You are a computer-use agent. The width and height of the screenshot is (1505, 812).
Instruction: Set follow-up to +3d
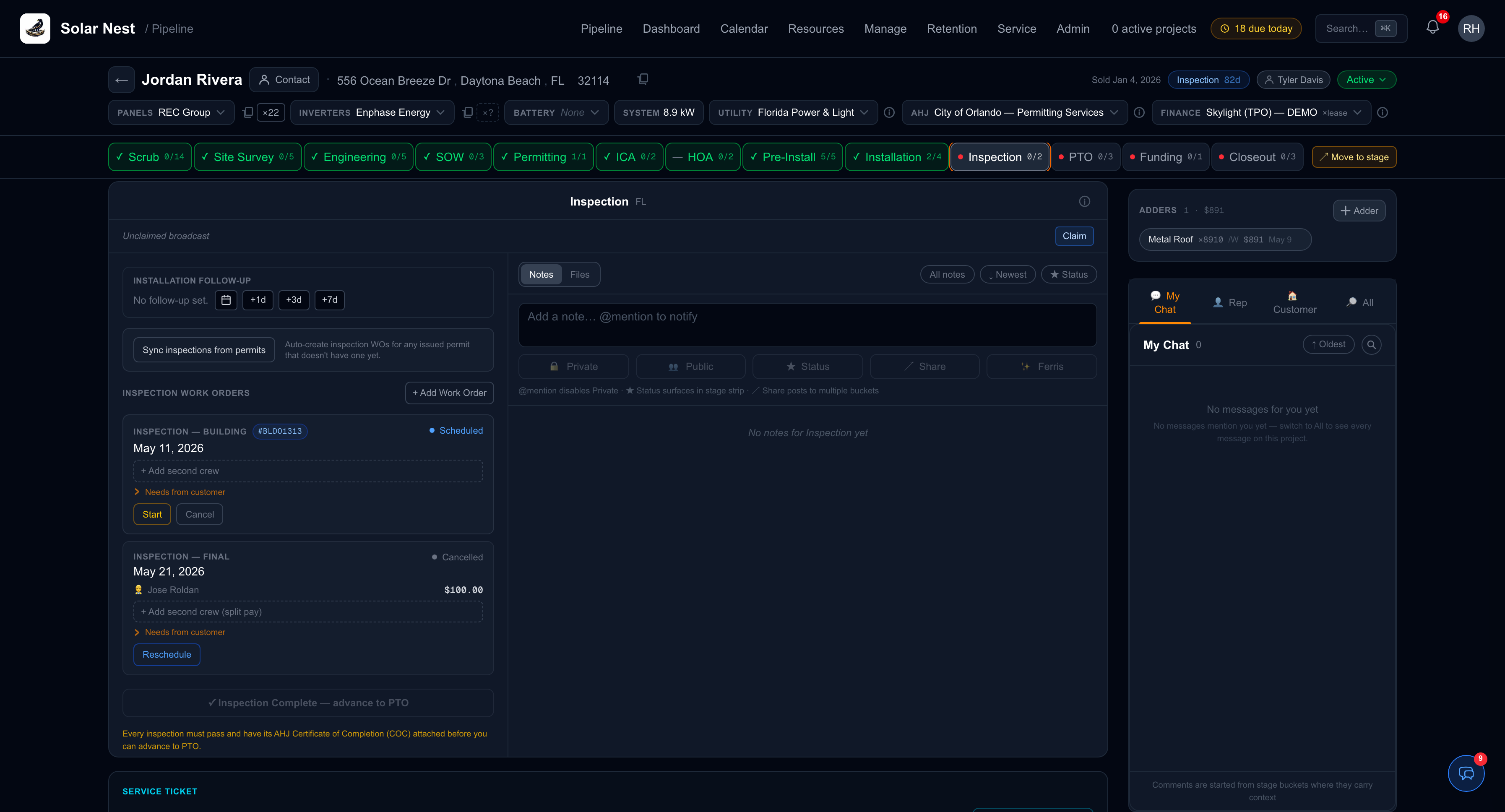coord(293,300)
